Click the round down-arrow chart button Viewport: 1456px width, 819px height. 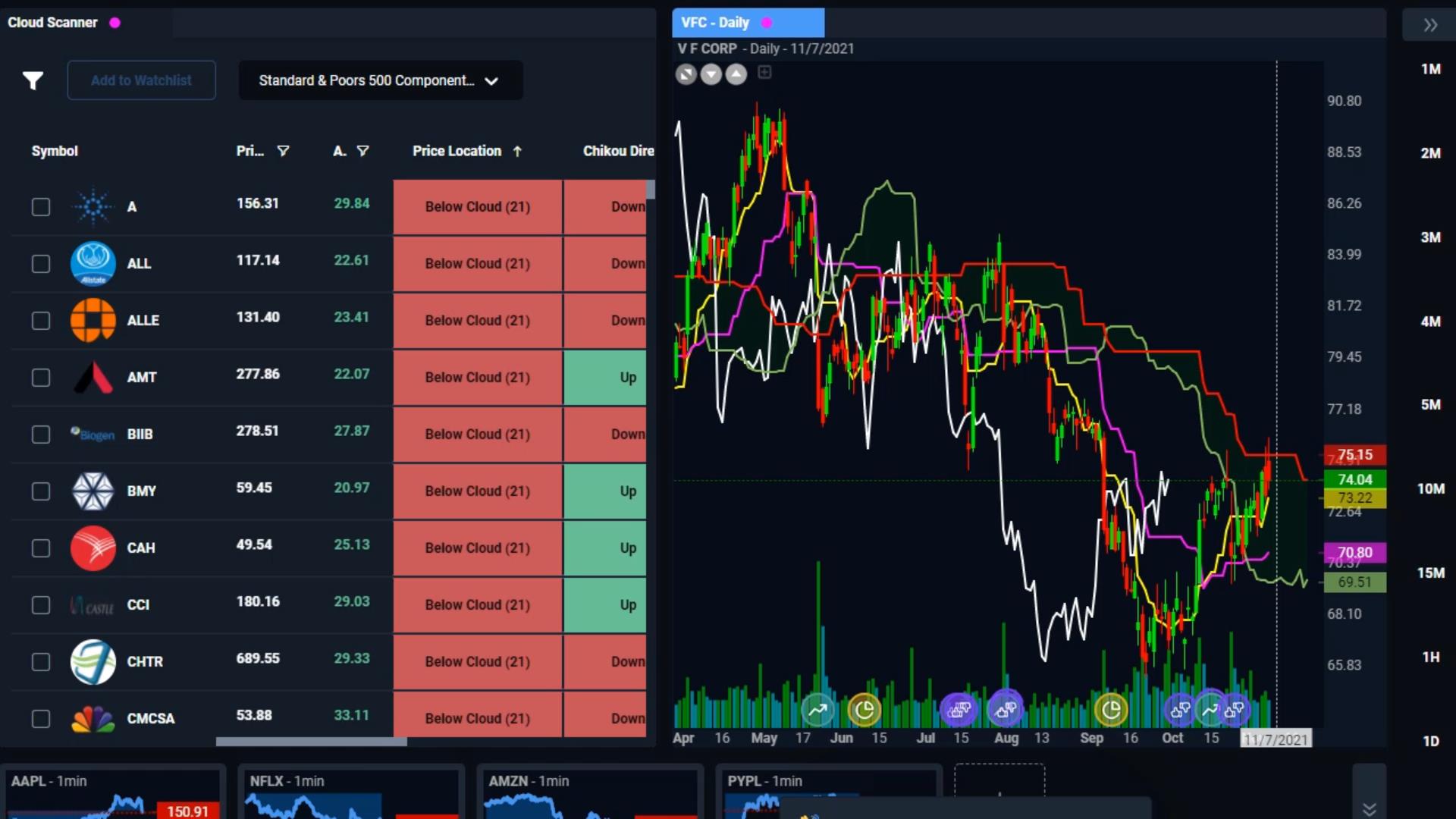[711, 74]
